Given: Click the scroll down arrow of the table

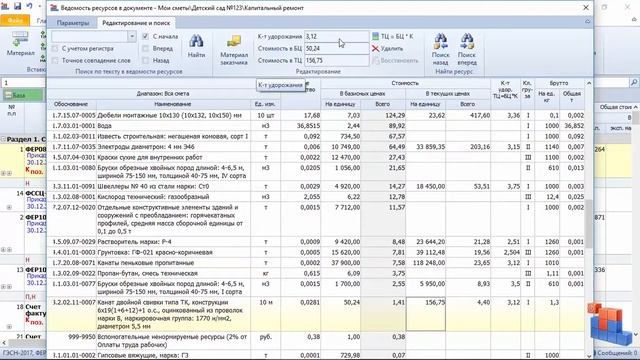Looking at the screenshot, I should point(589,356).
